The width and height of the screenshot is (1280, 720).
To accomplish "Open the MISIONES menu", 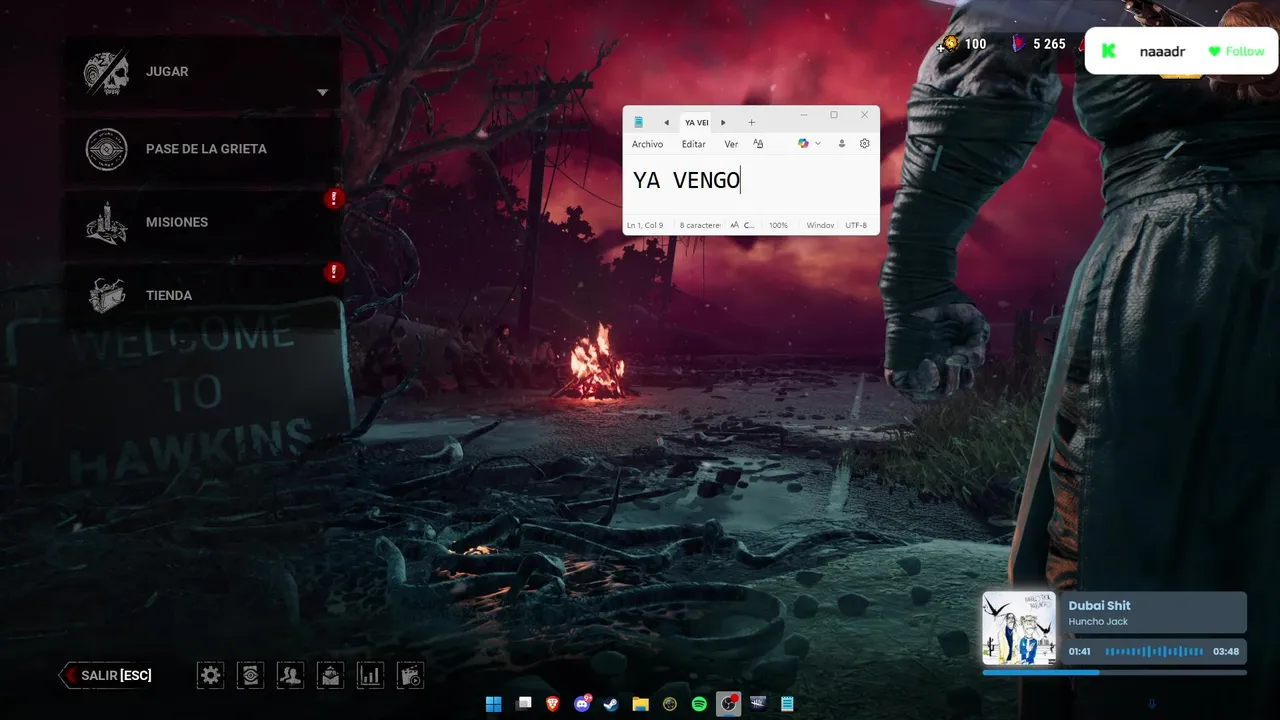I will (x=203, y=222).
